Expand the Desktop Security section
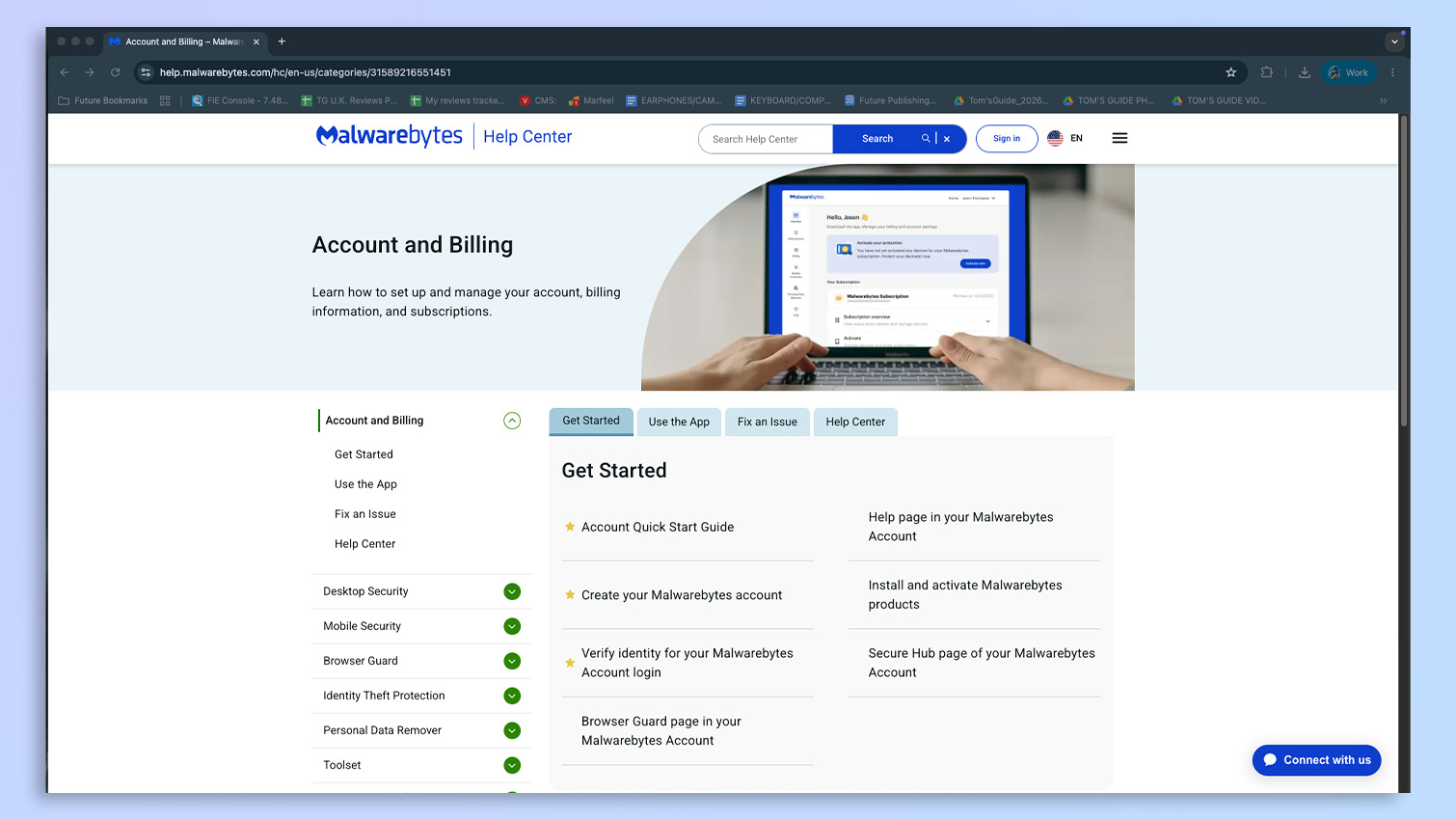1456x820 pixels. (x=512, y=591)
